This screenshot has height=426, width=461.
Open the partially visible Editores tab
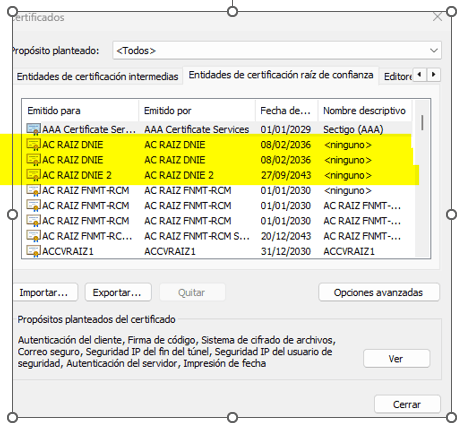pyautogui.click(x=398, y=77)
